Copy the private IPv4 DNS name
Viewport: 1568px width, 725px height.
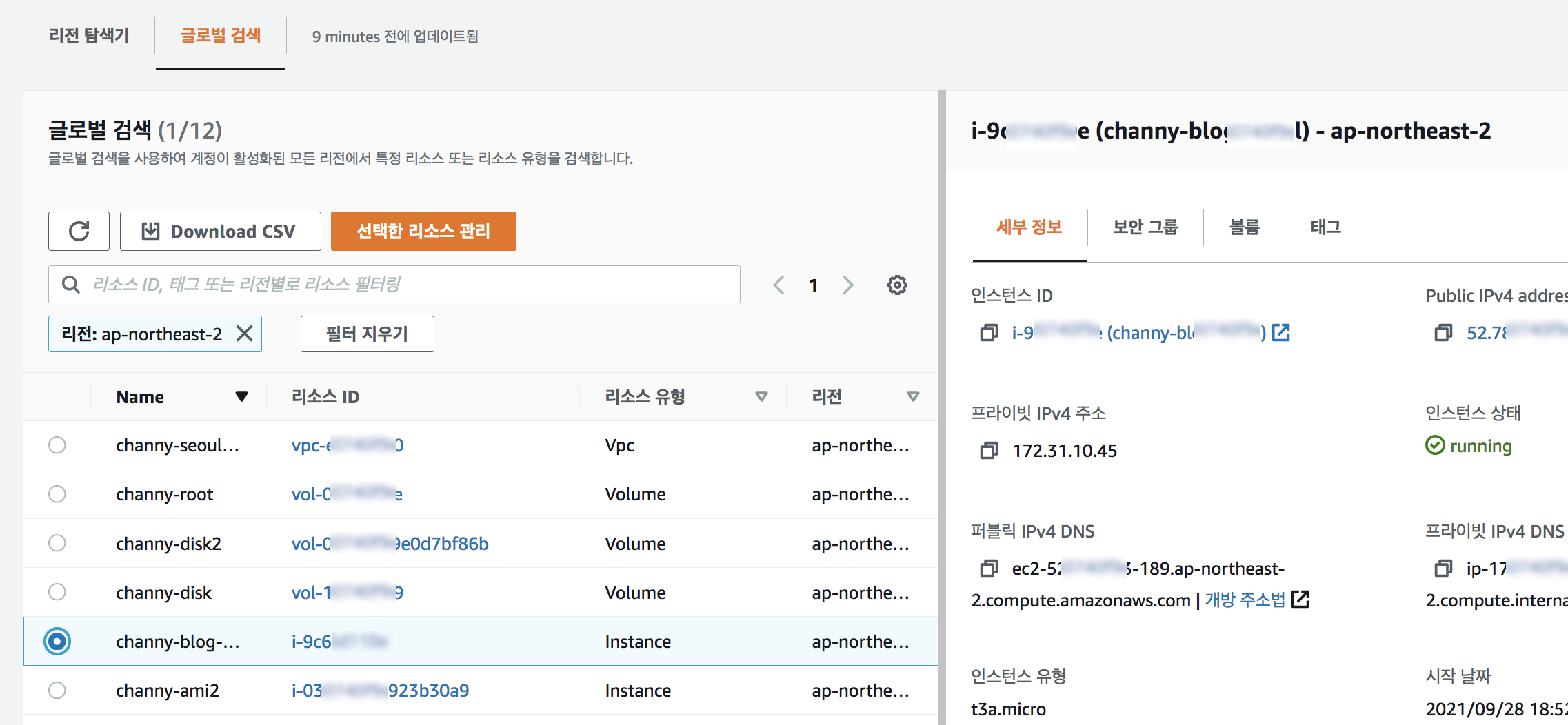pyautogui.click(x=1443, y=569)
